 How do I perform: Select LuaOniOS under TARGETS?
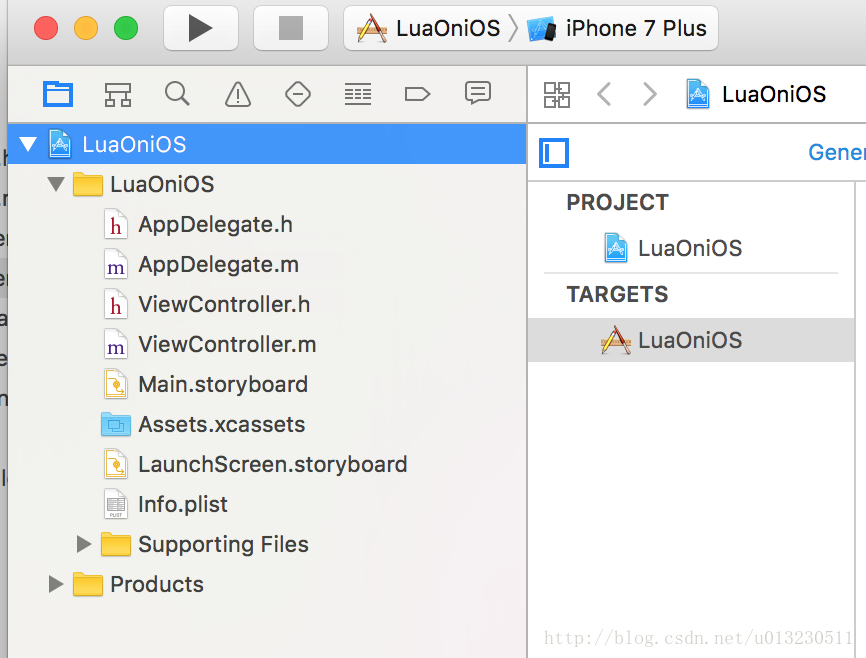click(x=689, y=341)
